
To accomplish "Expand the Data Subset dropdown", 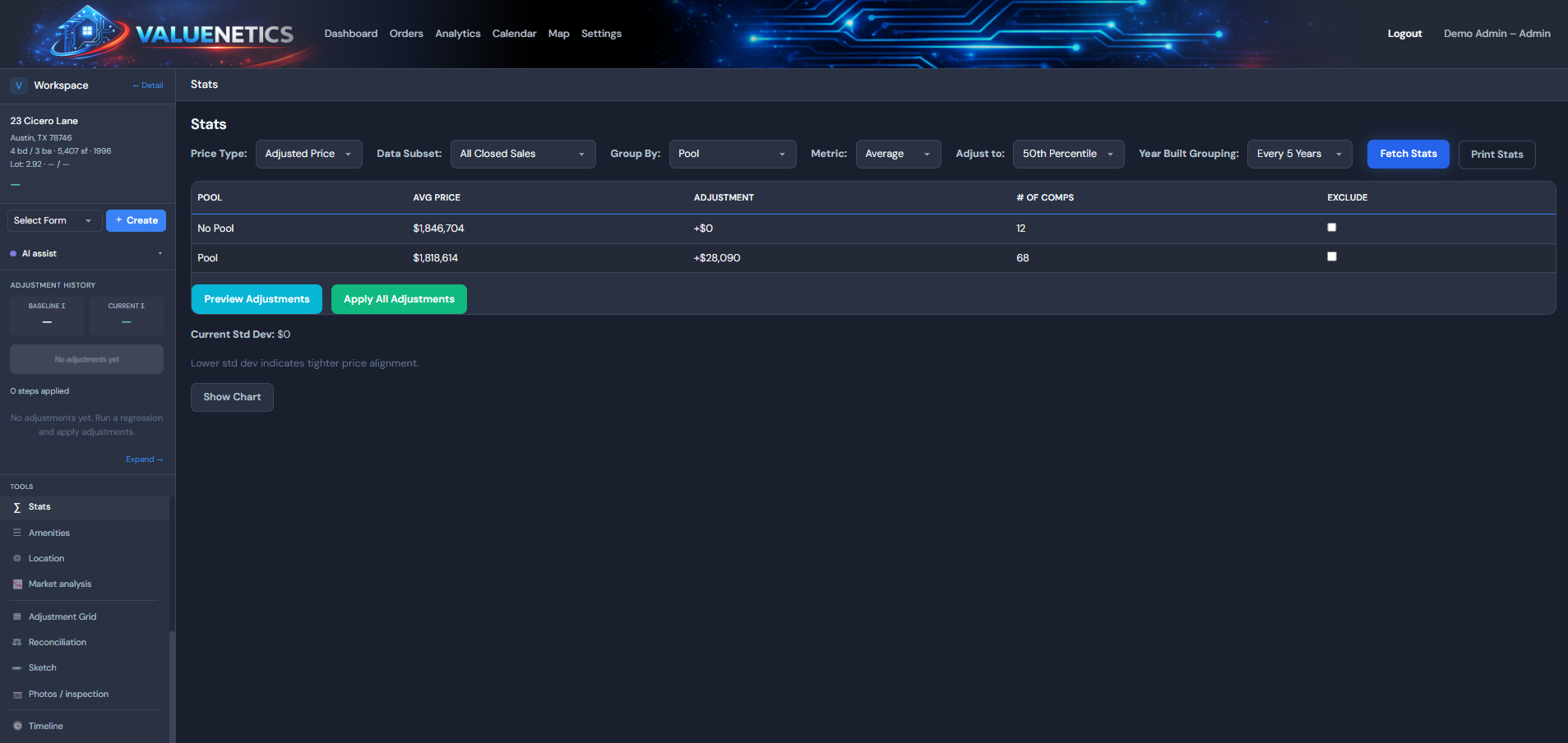I will pyautogui.click(x=522, y=155).
